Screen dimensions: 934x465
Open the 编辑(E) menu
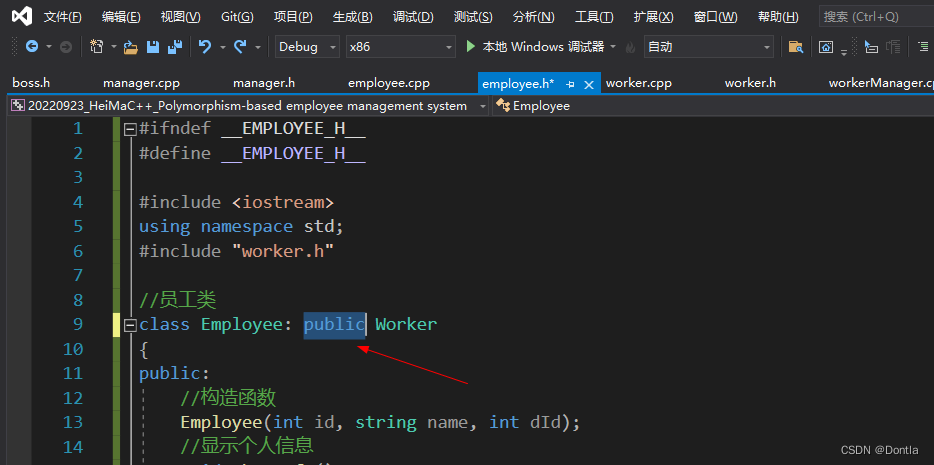(121, 17)
